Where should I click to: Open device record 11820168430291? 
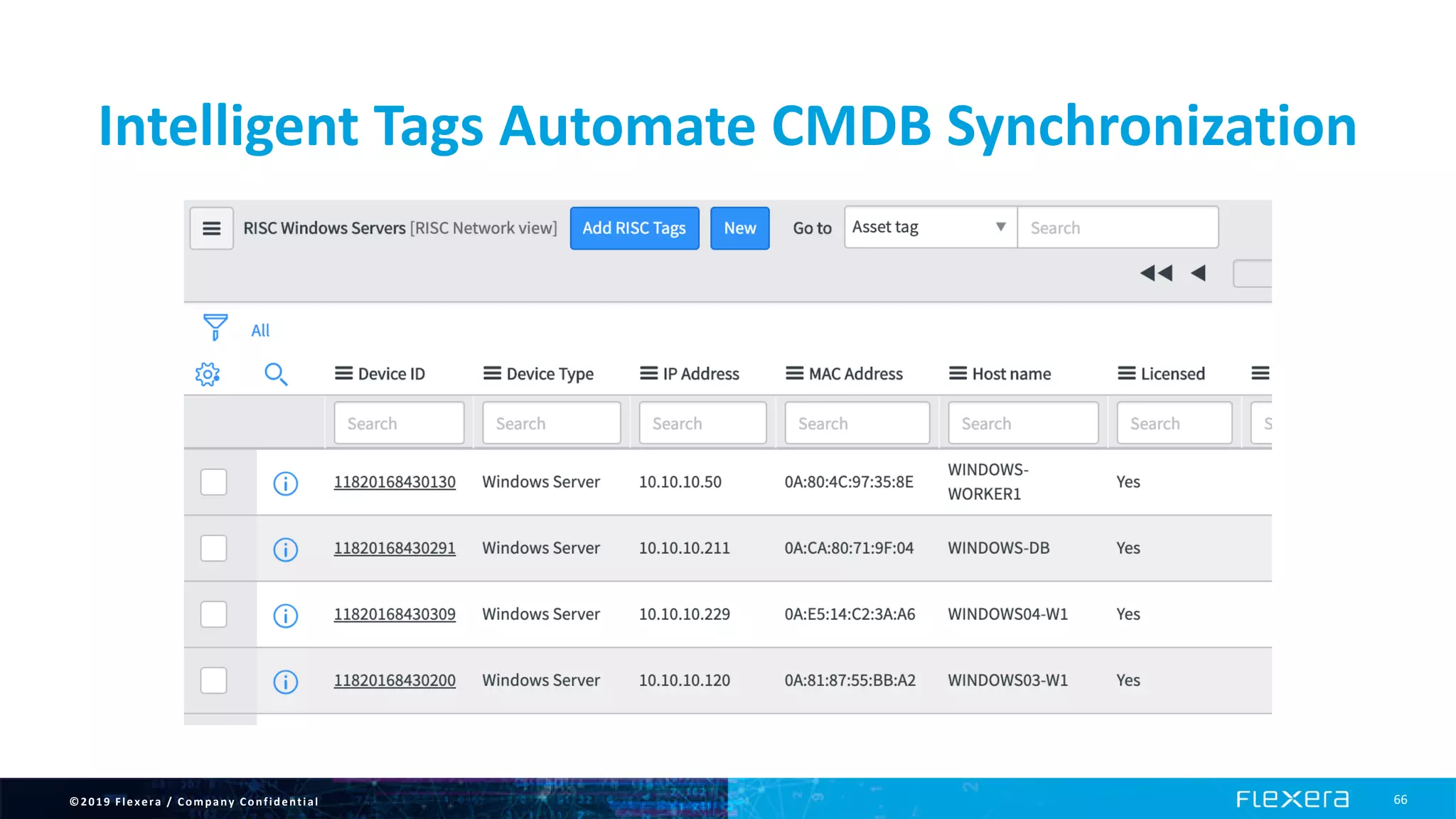(395, 548)
